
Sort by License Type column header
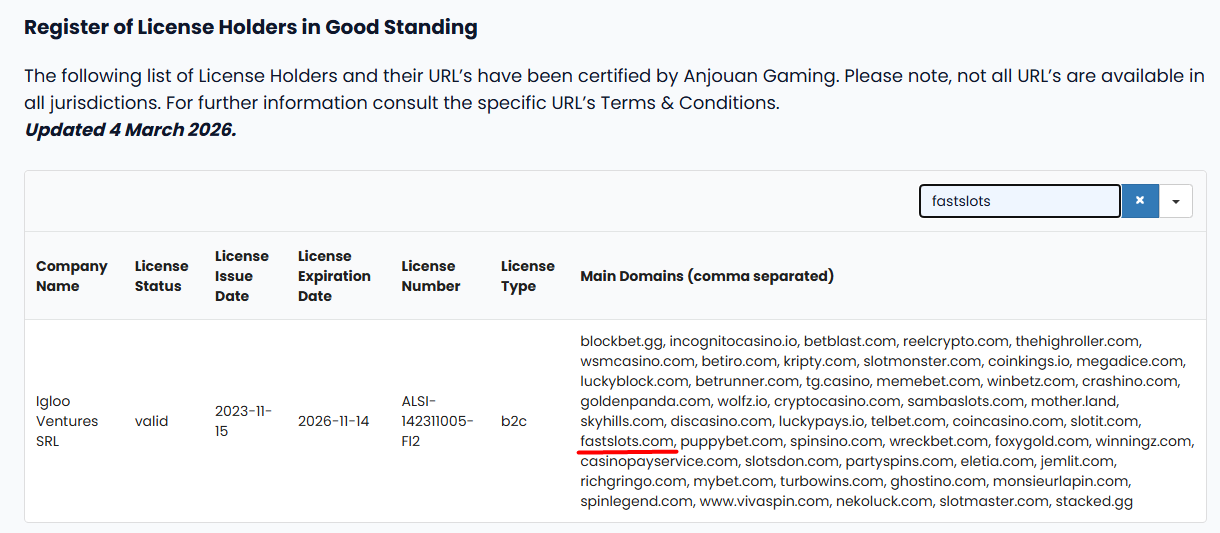pos(528,276)
